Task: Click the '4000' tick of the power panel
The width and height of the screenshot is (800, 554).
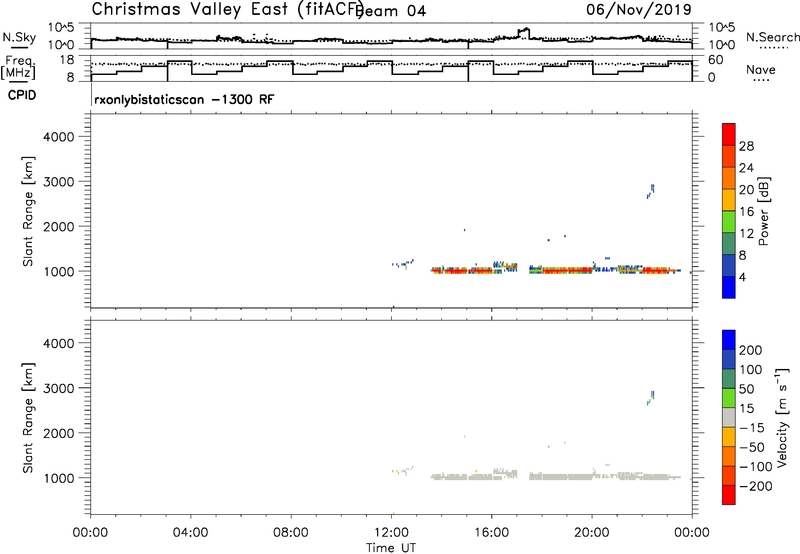Action: click(59, 137)
